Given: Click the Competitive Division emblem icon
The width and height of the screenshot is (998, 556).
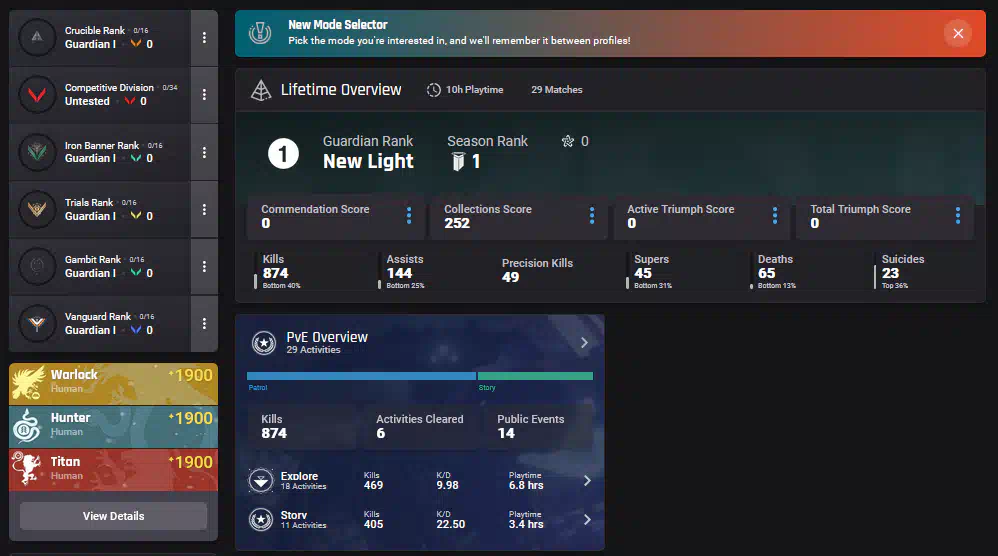Looking at the screenshot, I should (x=37, y=95).
